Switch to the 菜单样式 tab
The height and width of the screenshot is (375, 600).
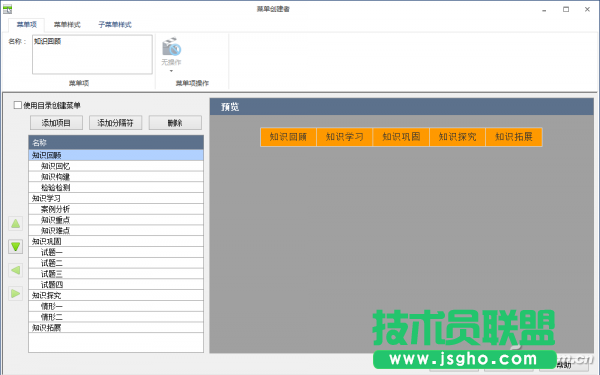point(67,24)
